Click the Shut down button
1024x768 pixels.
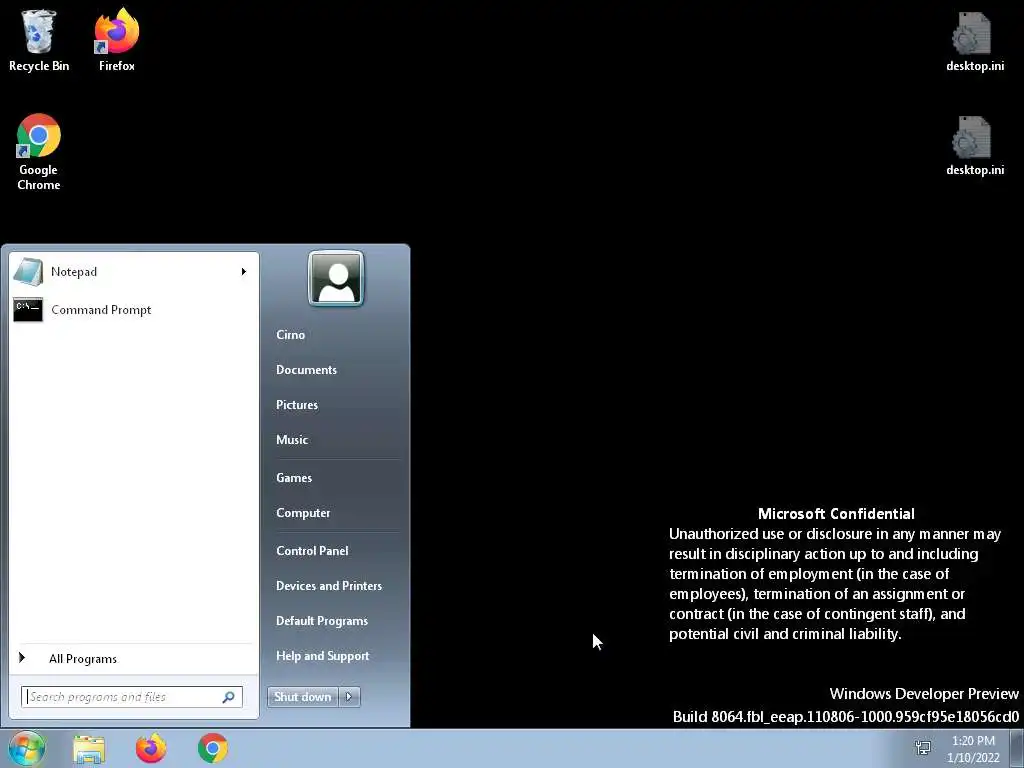click(x=303, y=697)
